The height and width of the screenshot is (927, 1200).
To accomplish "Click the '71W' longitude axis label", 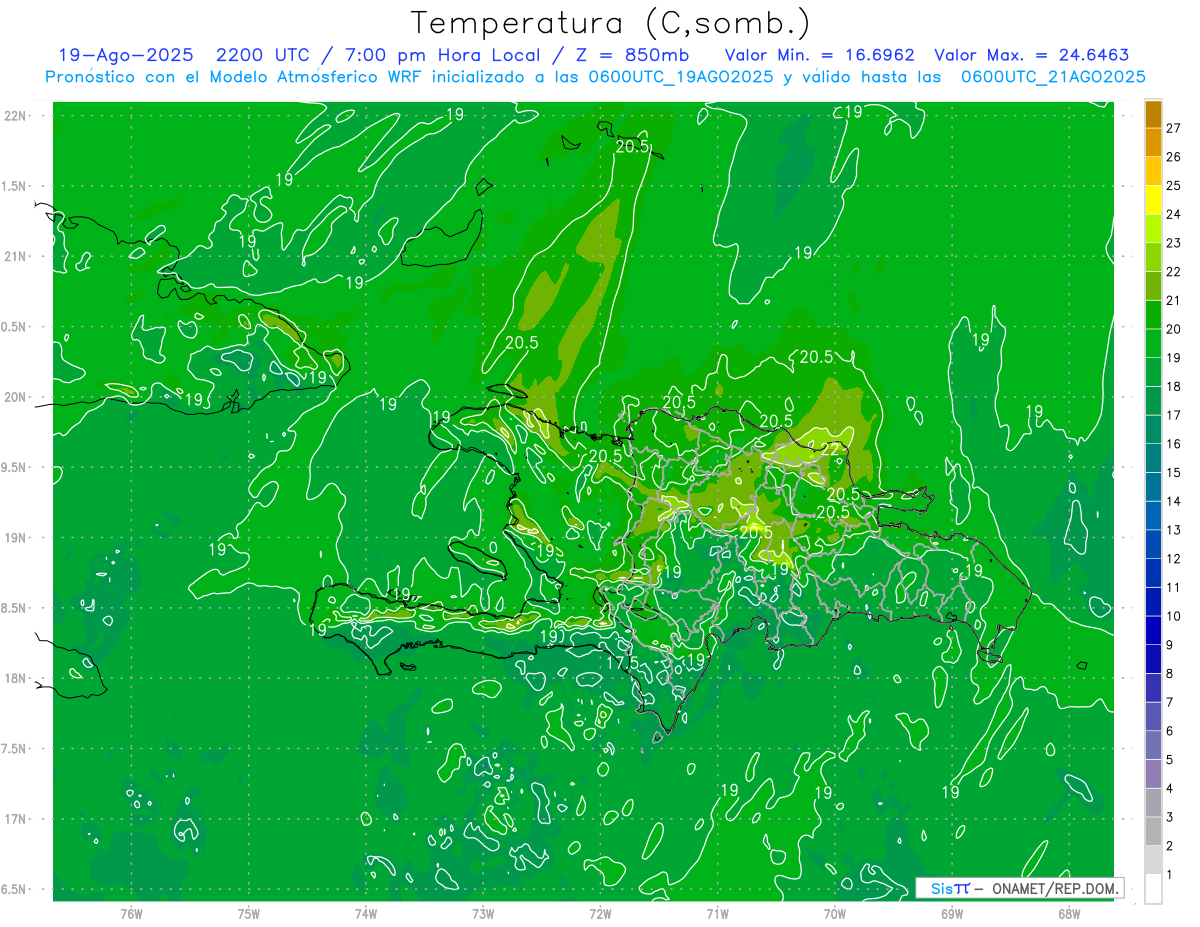I will tap(717, 914).
